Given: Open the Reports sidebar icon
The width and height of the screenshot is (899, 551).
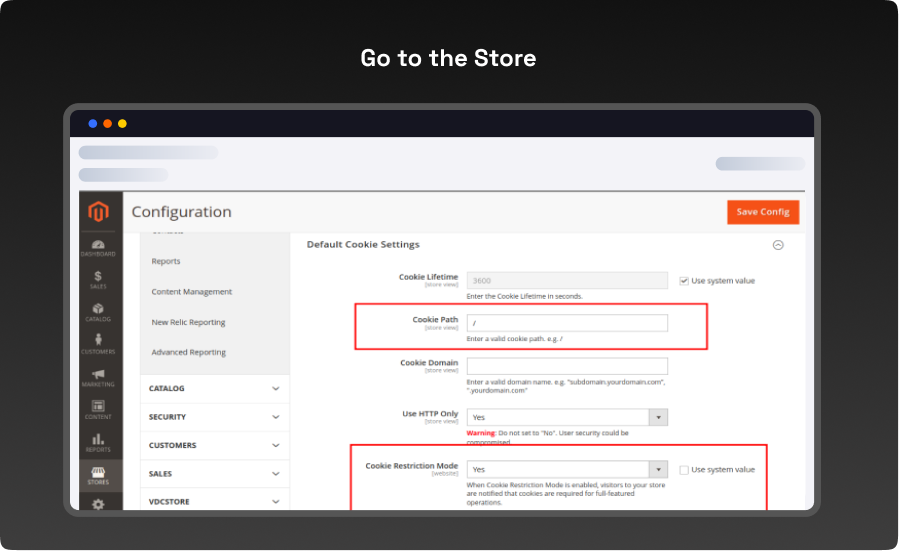Looking at the screenshot, I should click(x=98, y=442).
